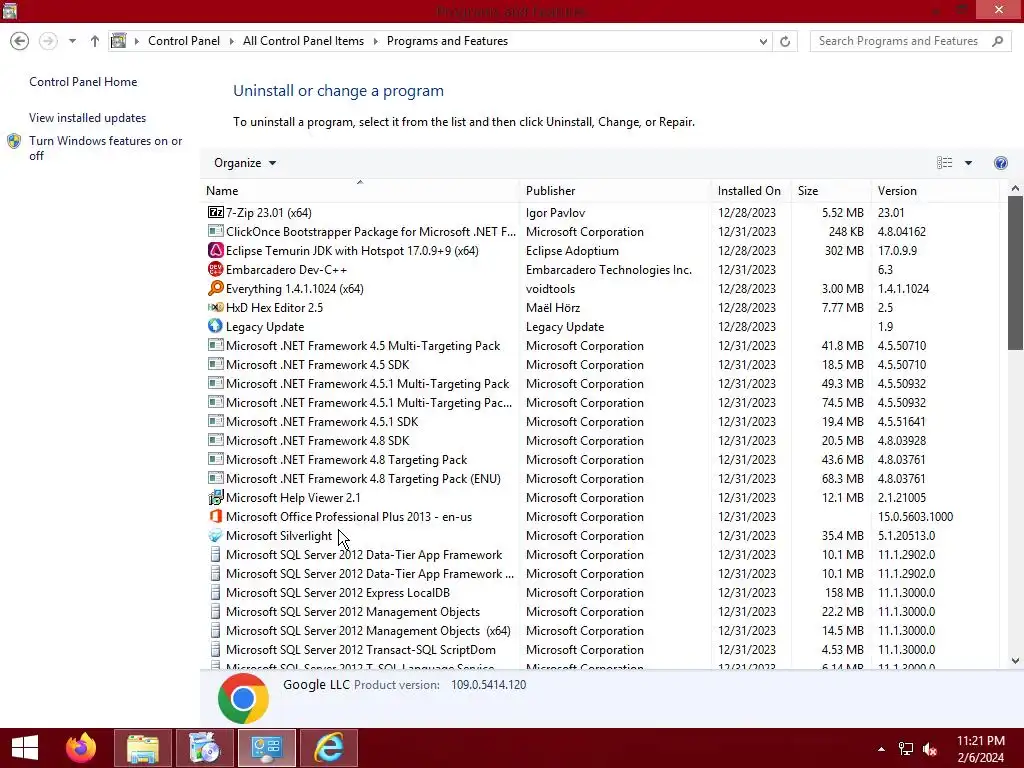
Task: Expand the chevron after Control Panel breadcrumb
Action: pyautogui.click(x=231, y=41)
